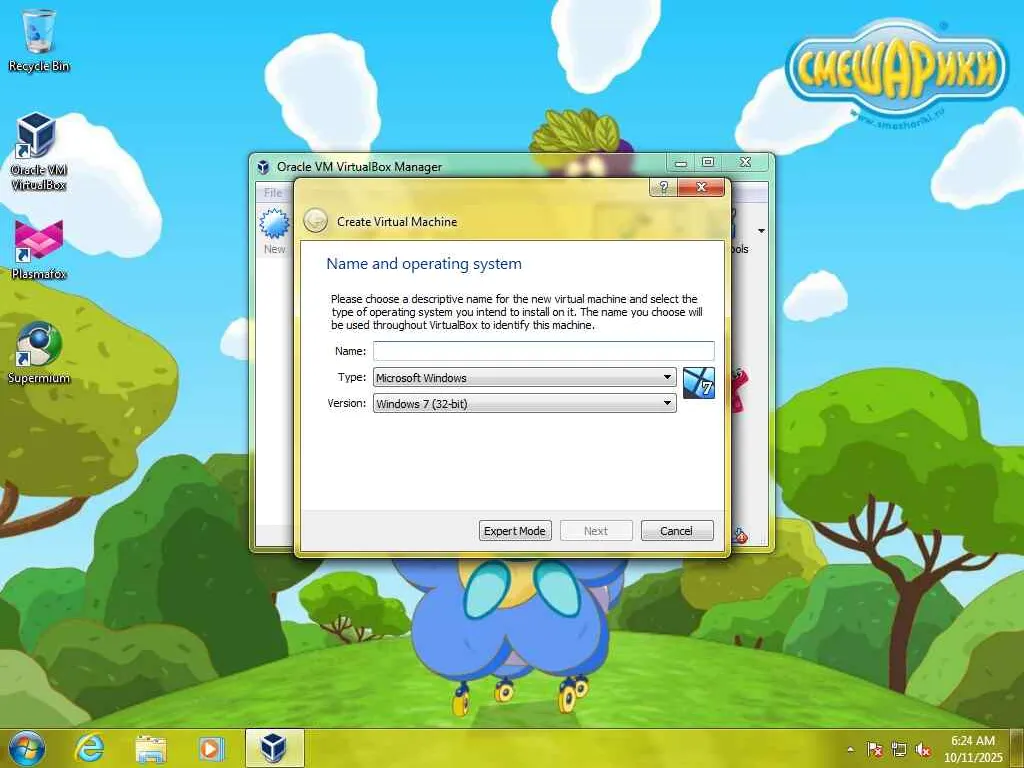The width and height of the screenshot is (1024, 768).
Task: Click the Expert Mode button
Action: 515,531
